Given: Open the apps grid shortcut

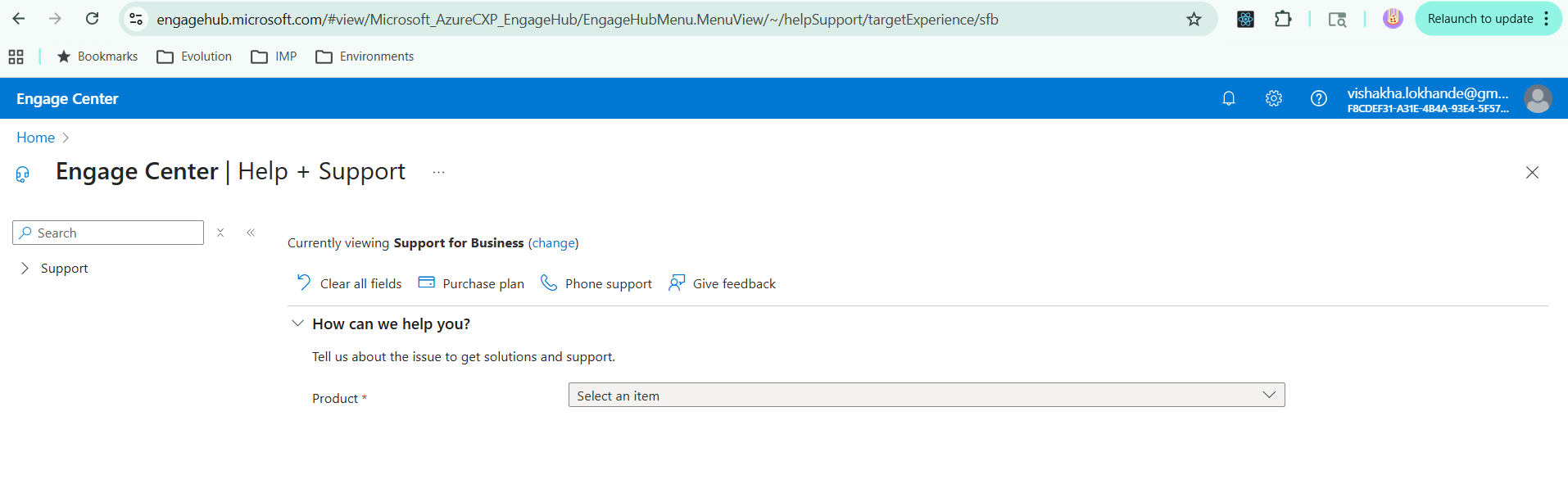Looking at the screenshot, I should pyautogui.click(x=16, y=57).
